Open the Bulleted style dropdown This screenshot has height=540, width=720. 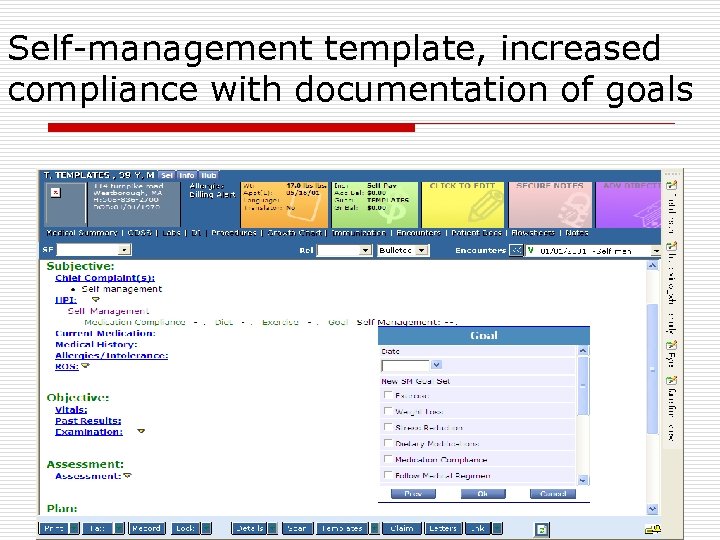tap(422, 250)
